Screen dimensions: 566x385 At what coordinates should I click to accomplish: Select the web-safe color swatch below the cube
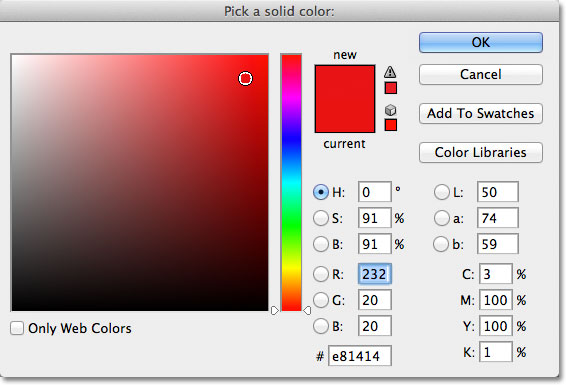click(391, 125)
